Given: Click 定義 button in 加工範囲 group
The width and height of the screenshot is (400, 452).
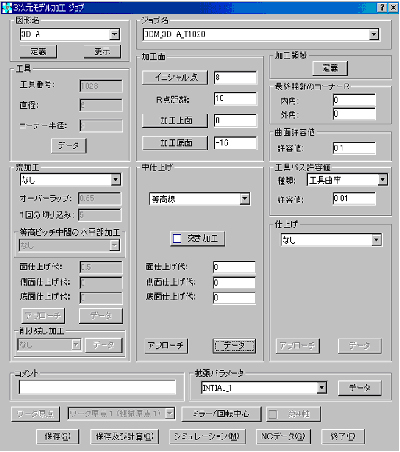Looking at the screenshot, I should click(330, 68).
